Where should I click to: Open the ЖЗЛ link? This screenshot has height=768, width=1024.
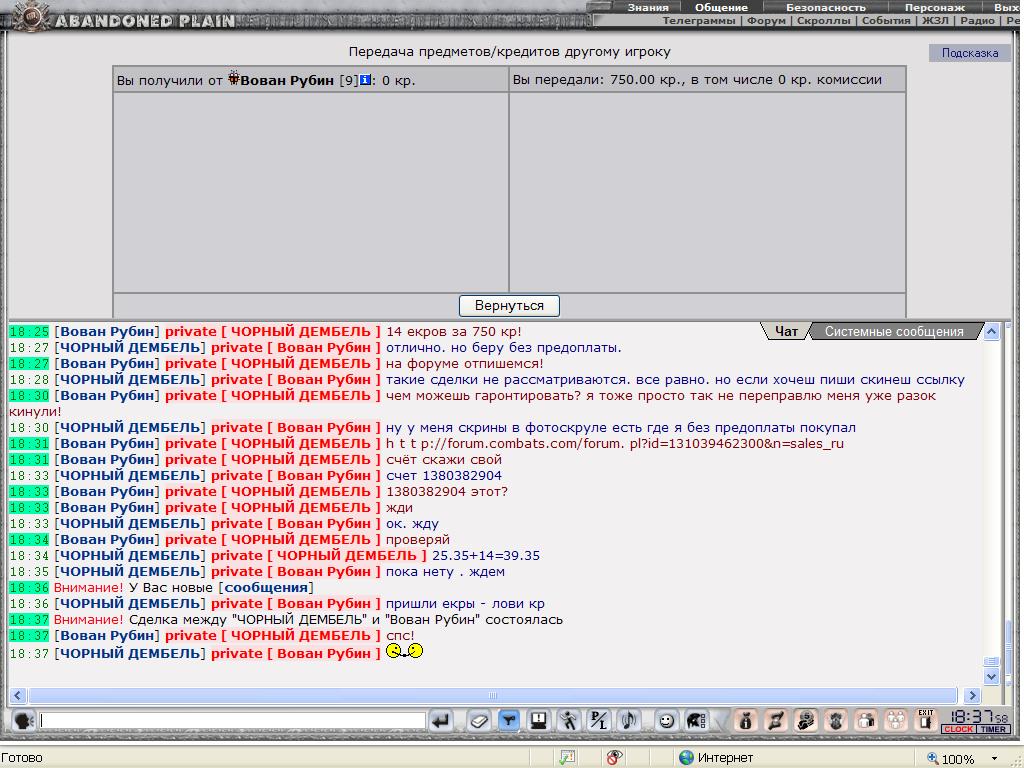935,21
